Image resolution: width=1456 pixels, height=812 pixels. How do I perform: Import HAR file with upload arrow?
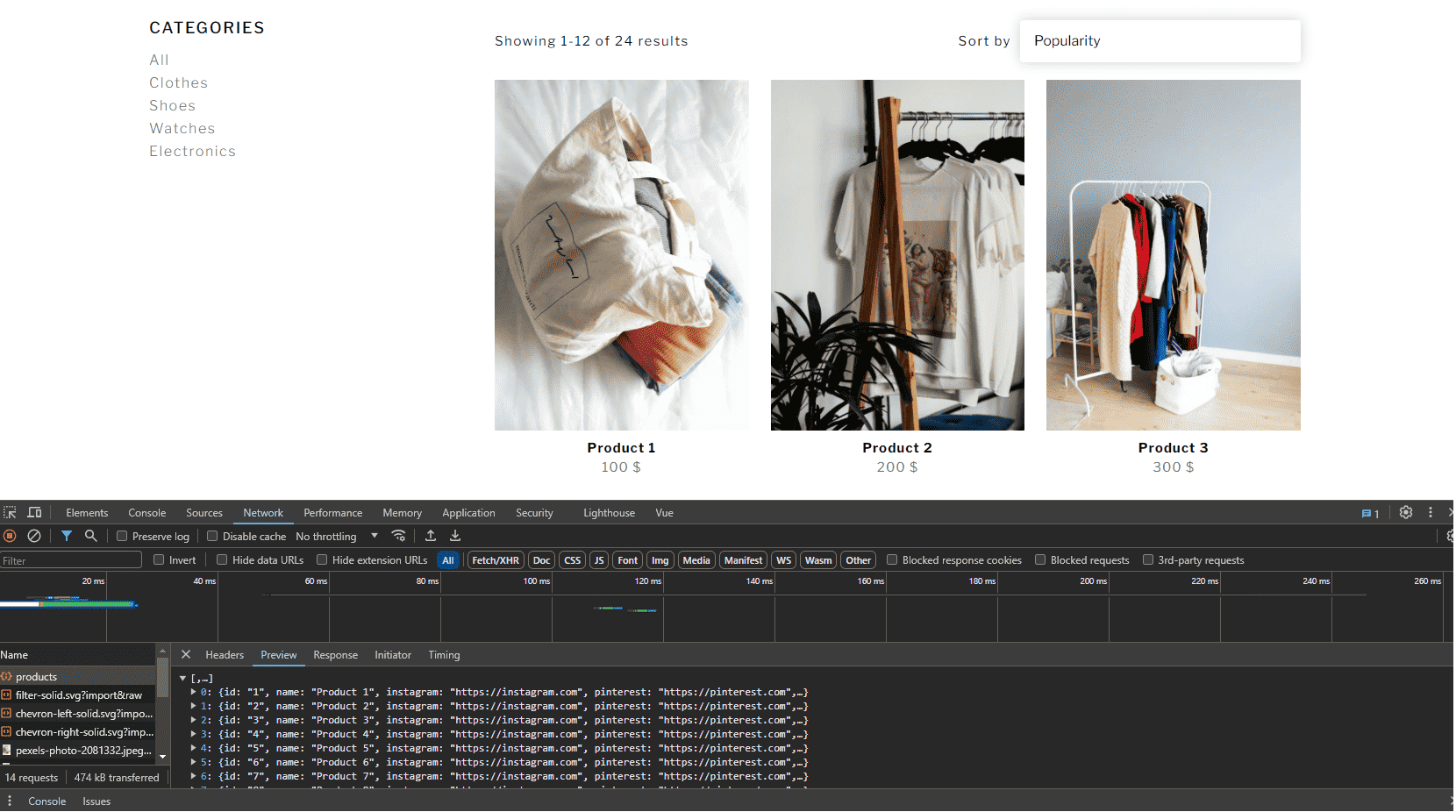(x=431, y=536)
